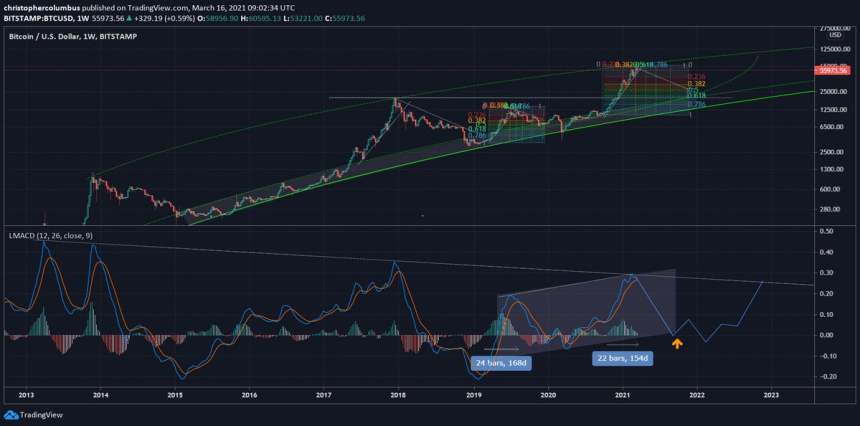Click the 125000.00 price axis label
Viewport: 860px width, 426px height.
[x=835, y=49]
